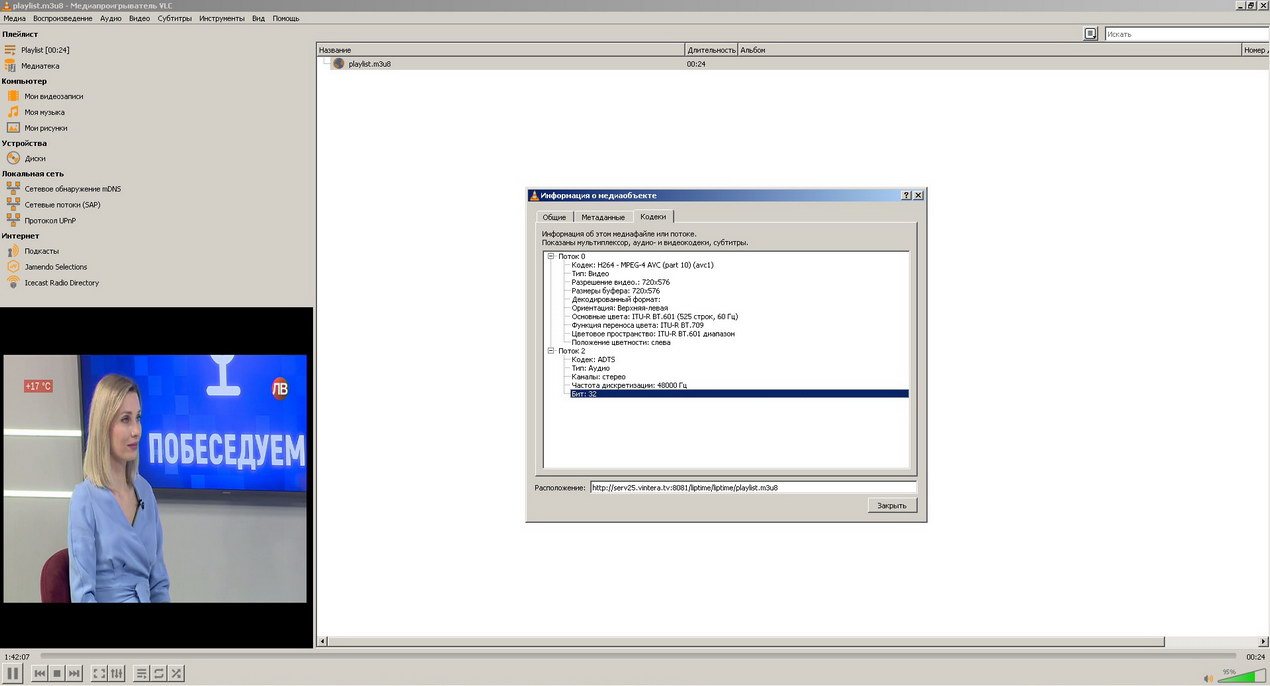Pause playback with the pause button
This screenshot has width=1270, height=686.
coord(14,673)
